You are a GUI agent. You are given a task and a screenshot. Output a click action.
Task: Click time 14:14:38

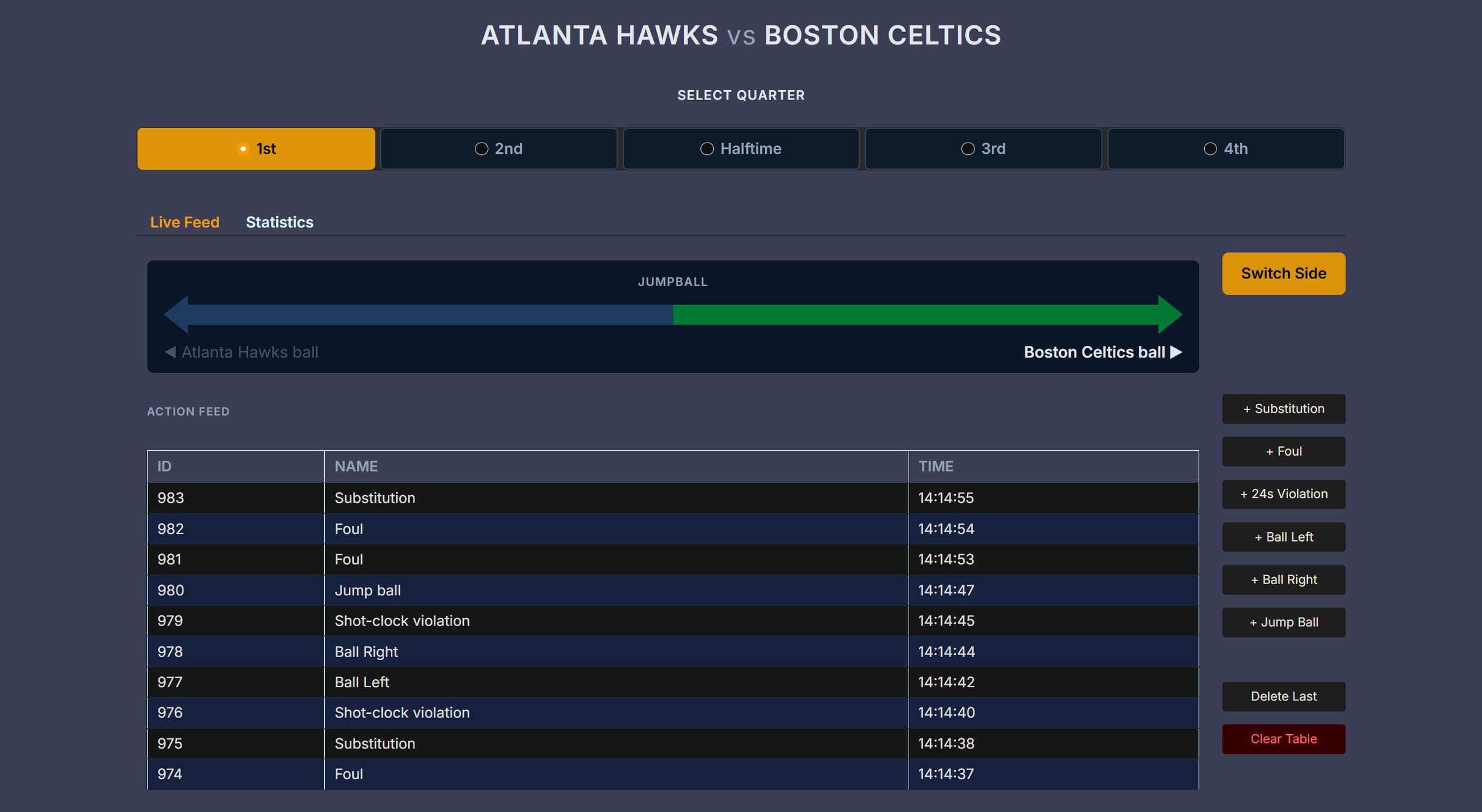pyautogui.click(x=946, y=743)
